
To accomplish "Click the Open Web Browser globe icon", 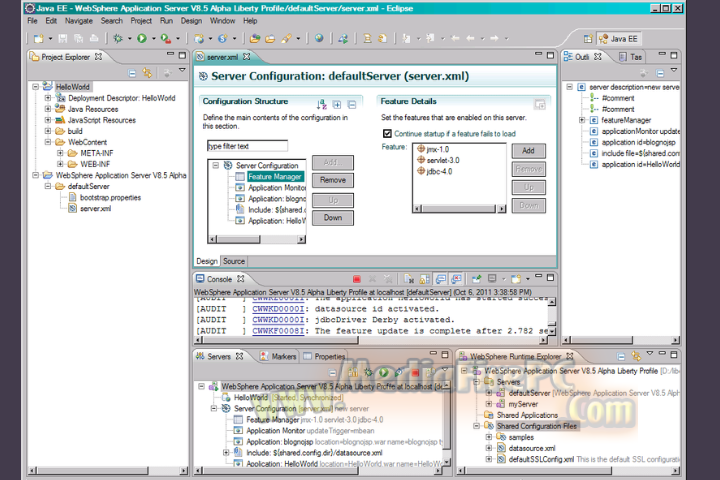I will tap(319, 39).
